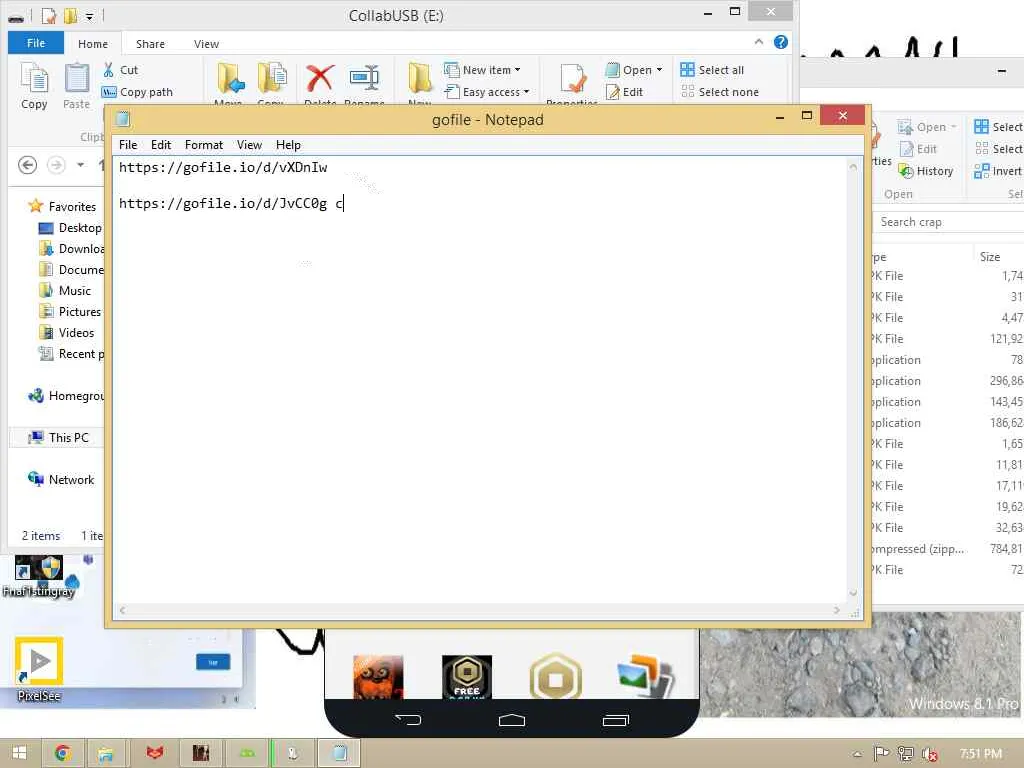Click the Compressed (zipped) file row
Screen dimensions: 1024x768
[x=947, y=549]
